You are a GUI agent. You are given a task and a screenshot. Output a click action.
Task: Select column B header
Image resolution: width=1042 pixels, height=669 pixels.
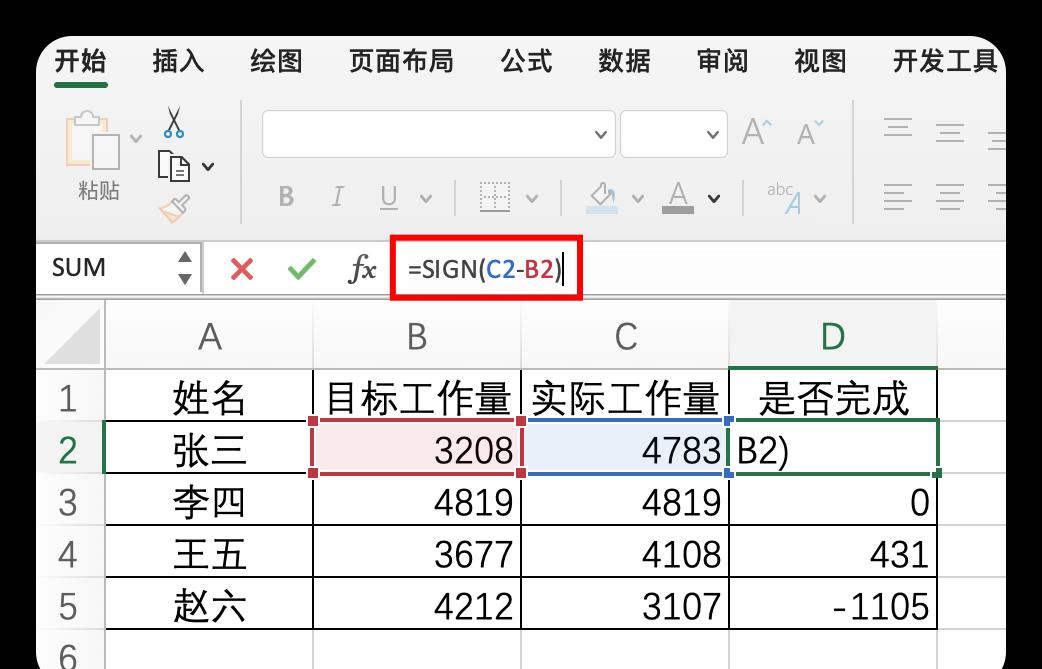pos(417,335)
